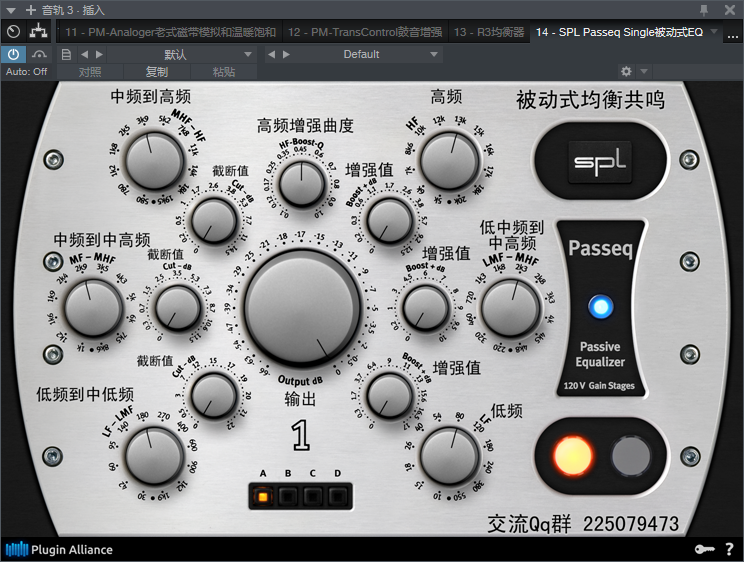744x562 pixels.
Task: Expand the arrow beside the gear
Action: point(644,72)
